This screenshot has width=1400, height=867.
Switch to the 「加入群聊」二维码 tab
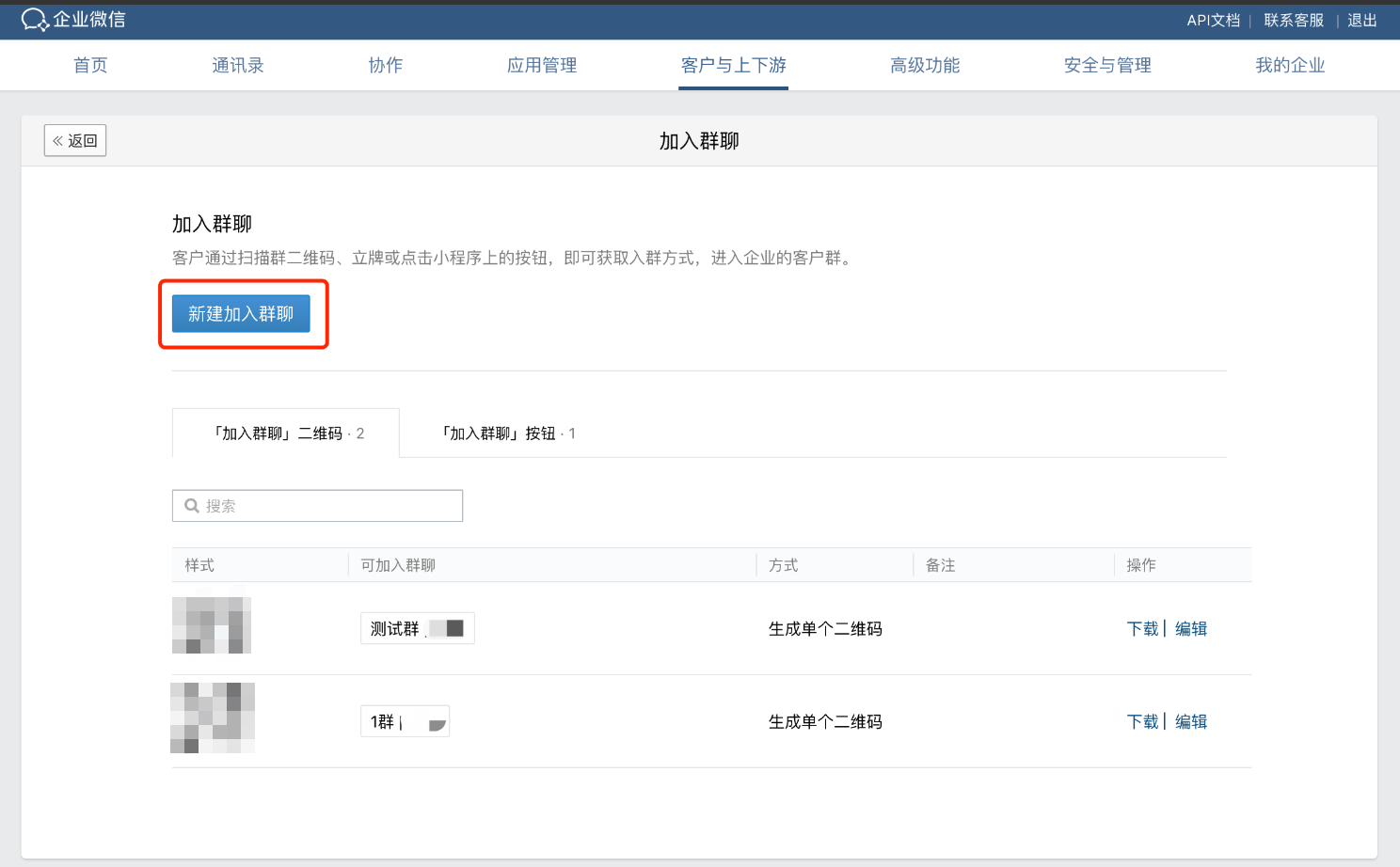click(286, 433)
